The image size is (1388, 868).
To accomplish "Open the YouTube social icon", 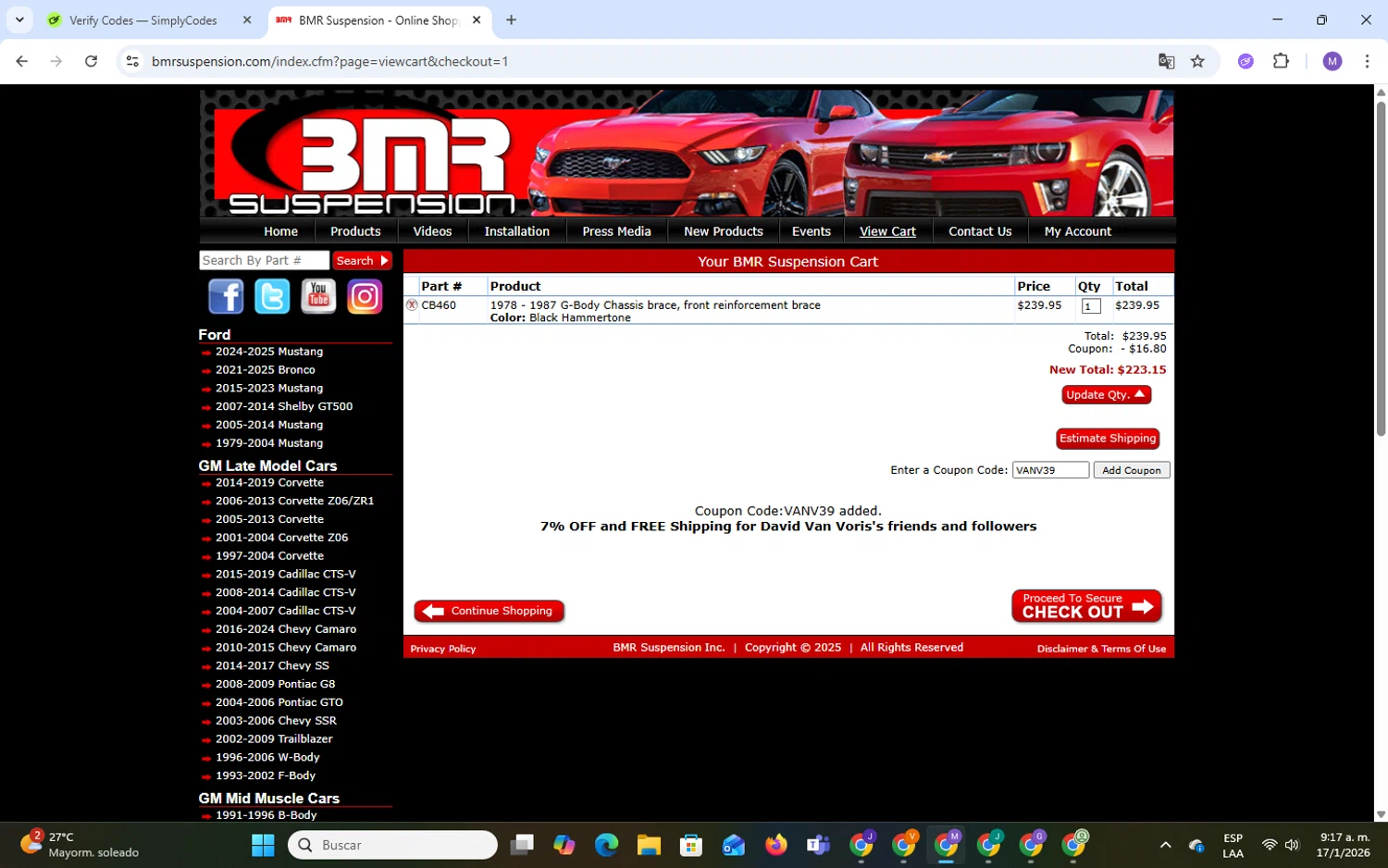I will pyautogui.click(x=318, y=297).
